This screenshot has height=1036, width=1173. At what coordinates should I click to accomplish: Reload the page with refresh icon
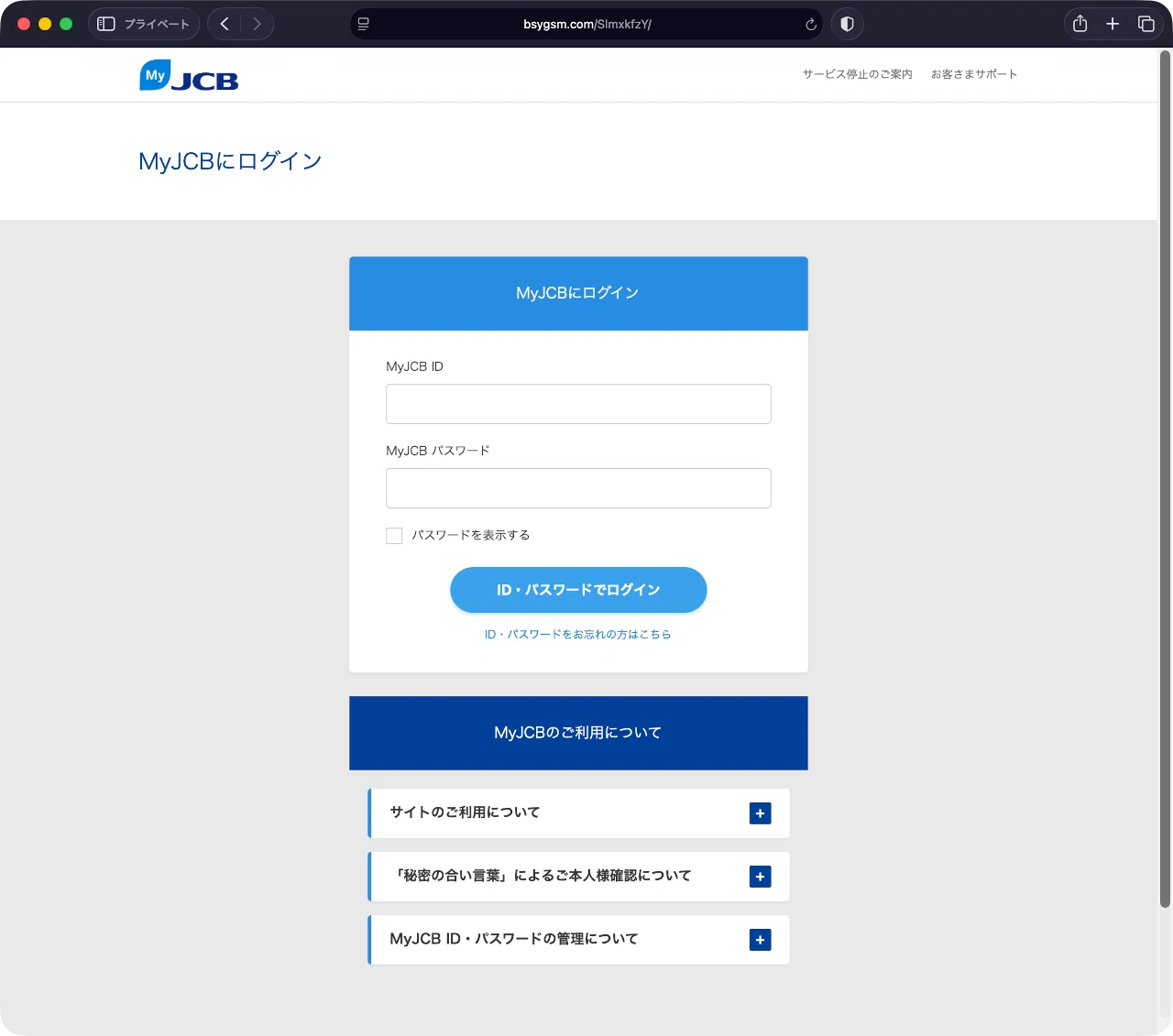pos(811,25)
